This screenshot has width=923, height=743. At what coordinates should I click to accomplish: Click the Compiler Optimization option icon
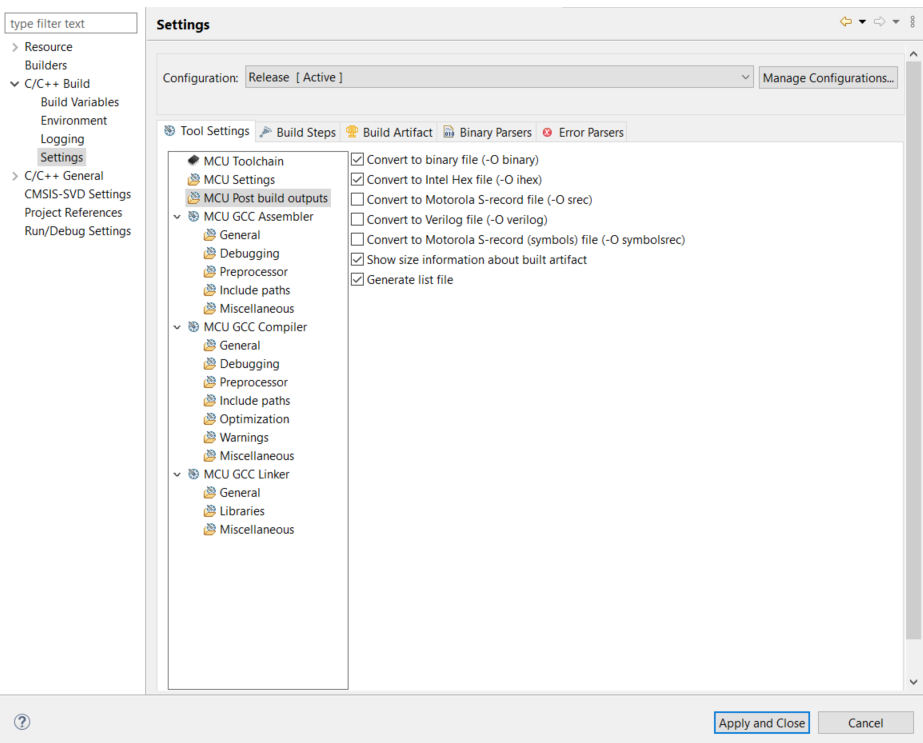tap(210, 419)
